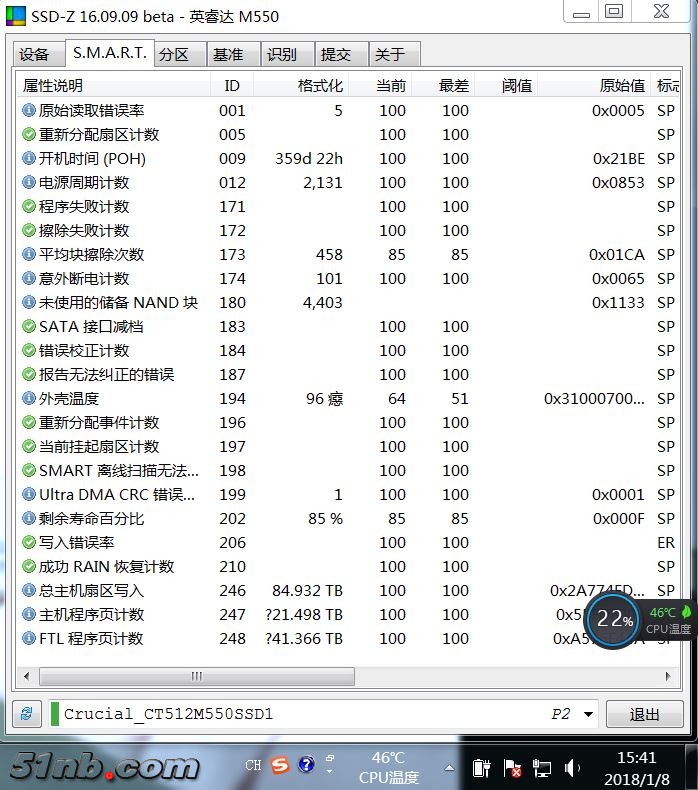The image size is (698, 790).
Task: Click green check icon of 程序失败计数
Action: pyautogui.click(x=29, y=206)
